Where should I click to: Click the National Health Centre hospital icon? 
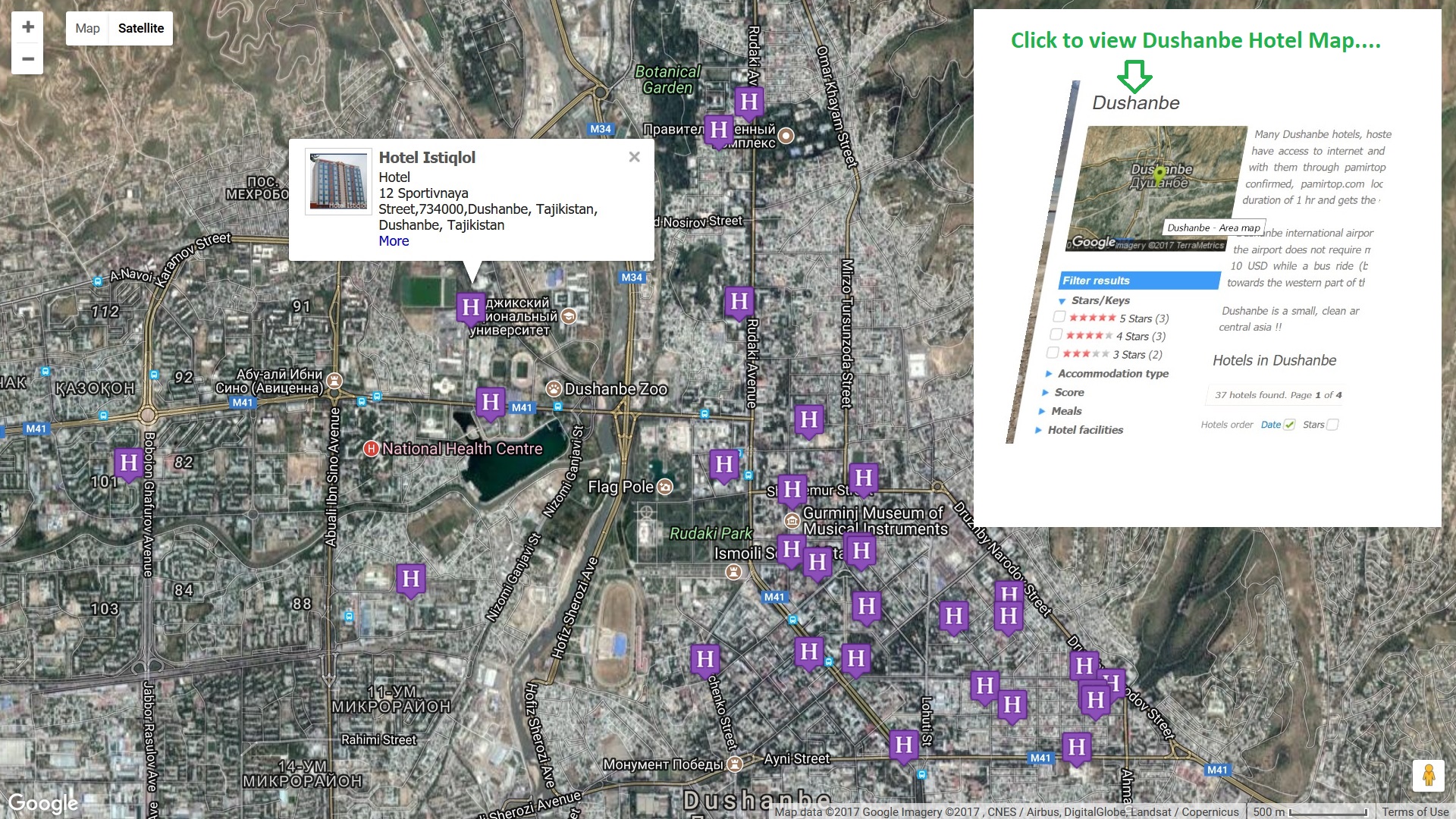[x=371, y=449]
